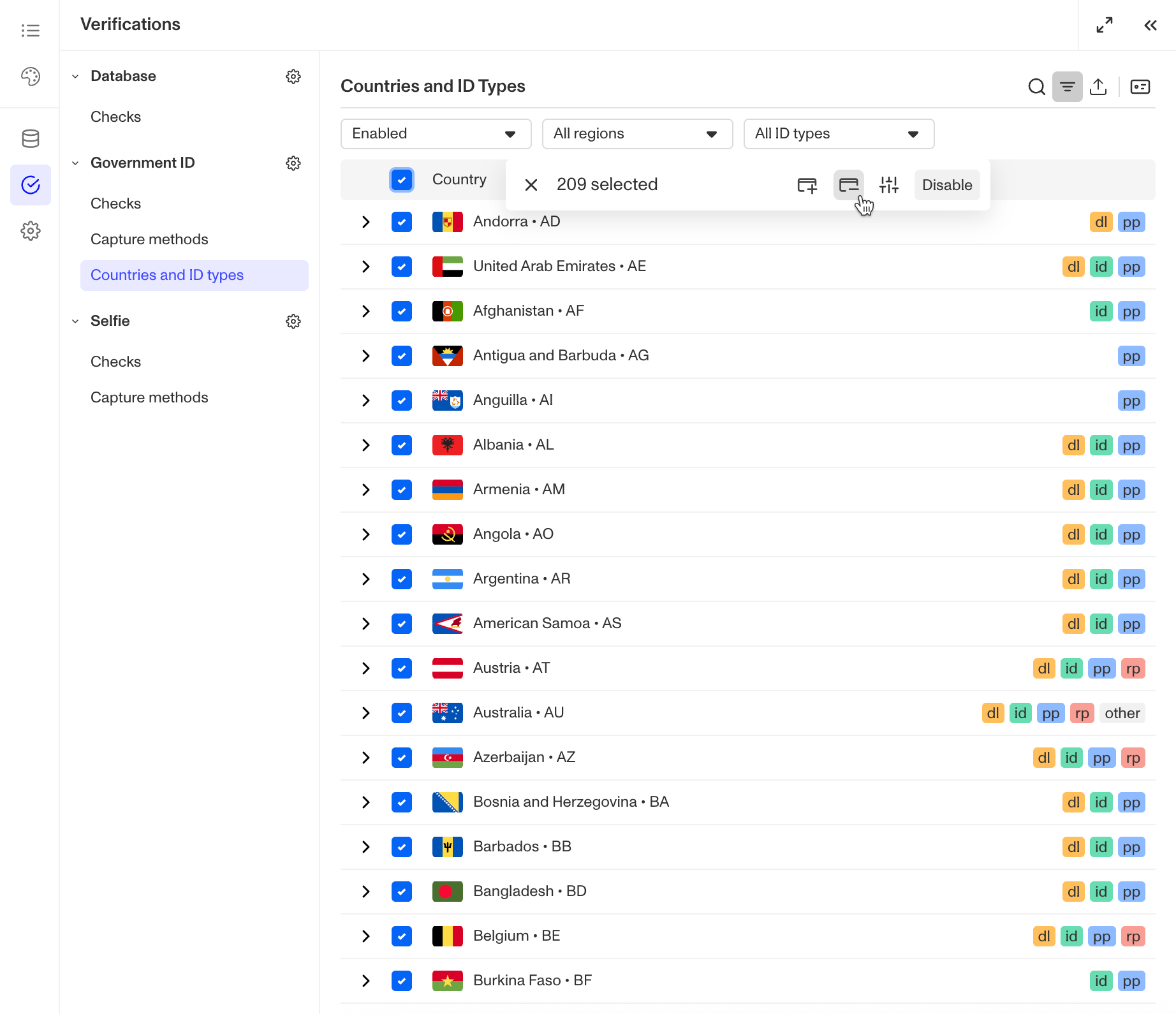Click the id tag on Burkina Faso row

1101,981
